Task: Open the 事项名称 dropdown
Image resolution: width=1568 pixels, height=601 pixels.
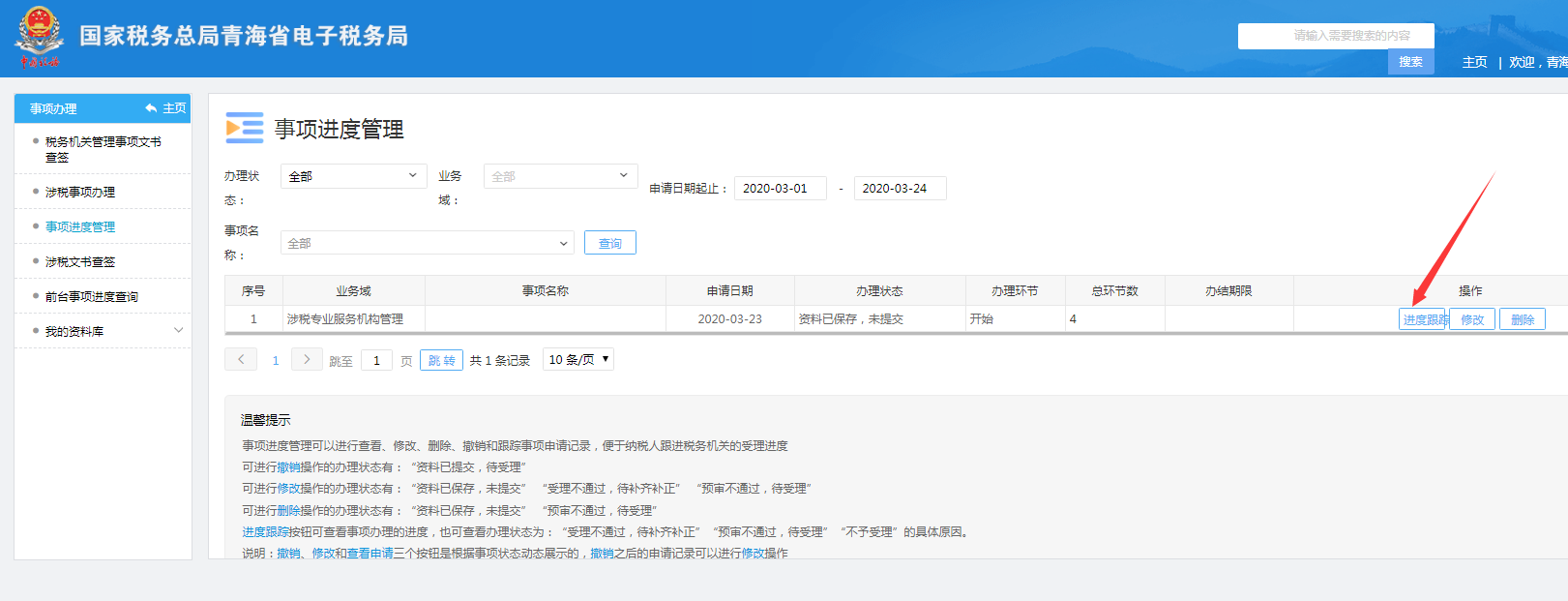Action: tap(427, 243)
